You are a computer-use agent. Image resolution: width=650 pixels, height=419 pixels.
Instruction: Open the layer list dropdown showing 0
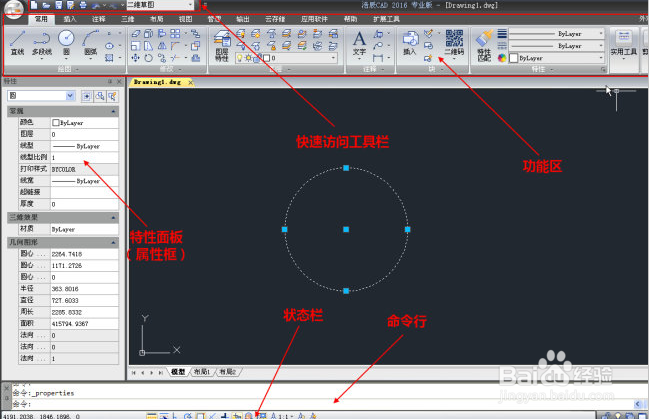[x=286, y=58]
